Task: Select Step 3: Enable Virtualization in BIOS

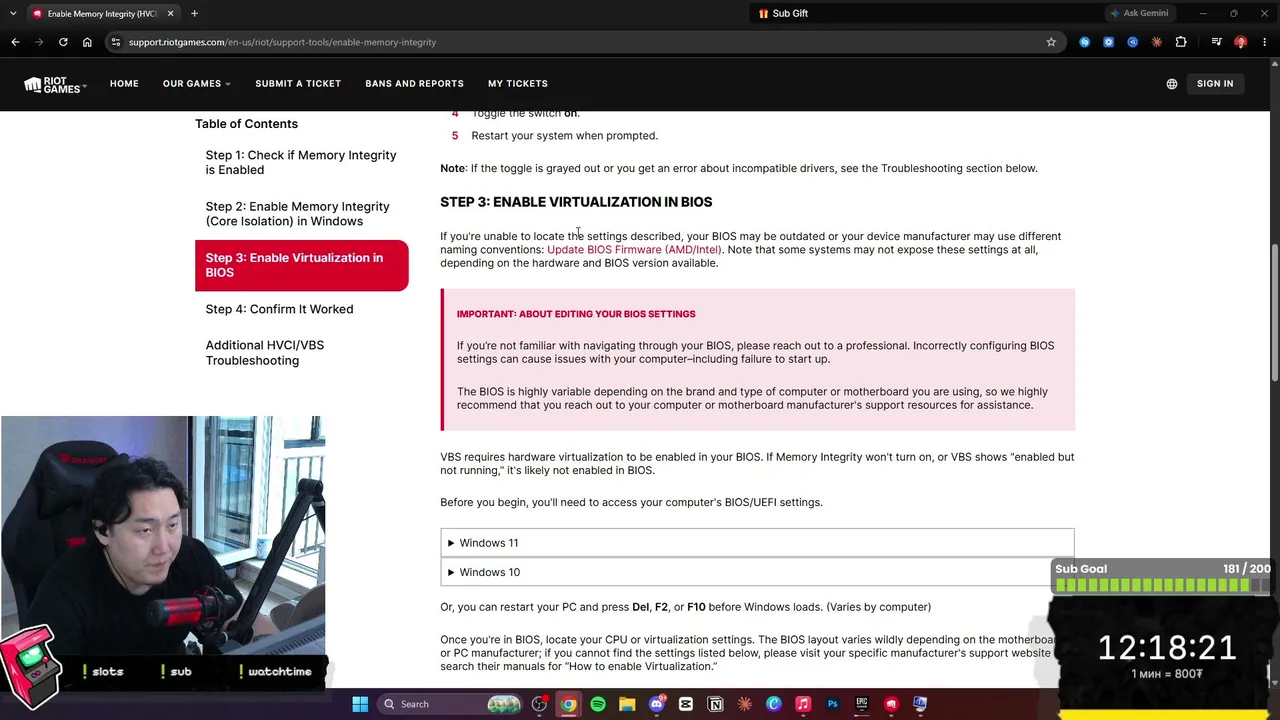Action: [301, 265]
